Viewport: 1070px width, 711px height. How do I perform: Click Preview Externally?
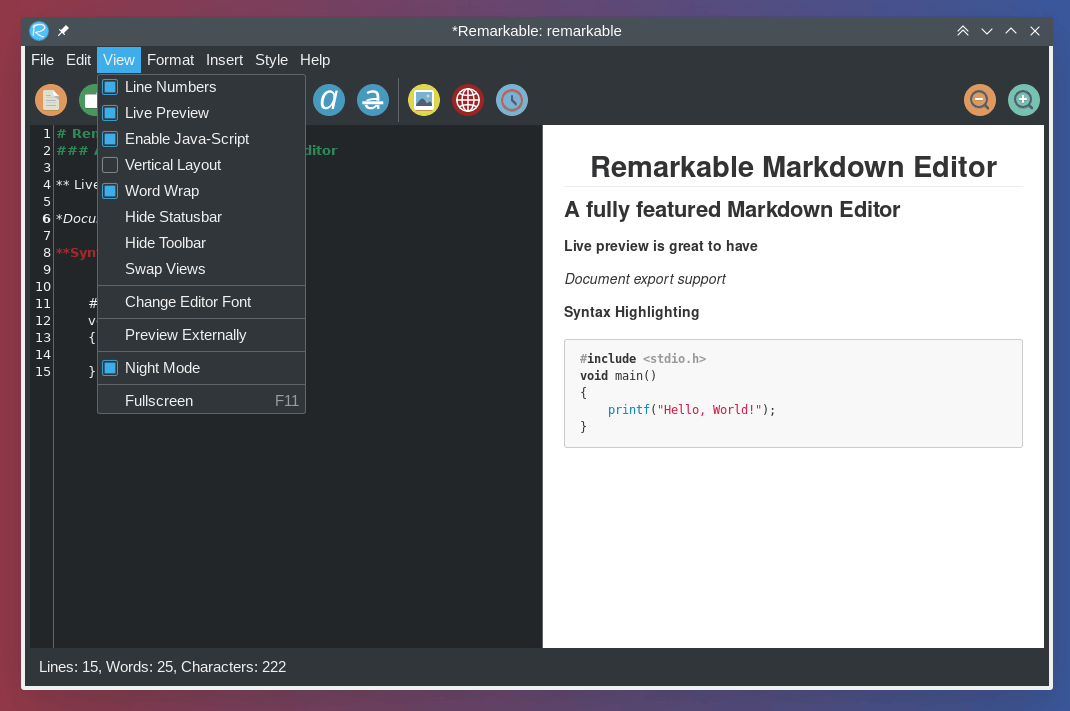point(185,335)
